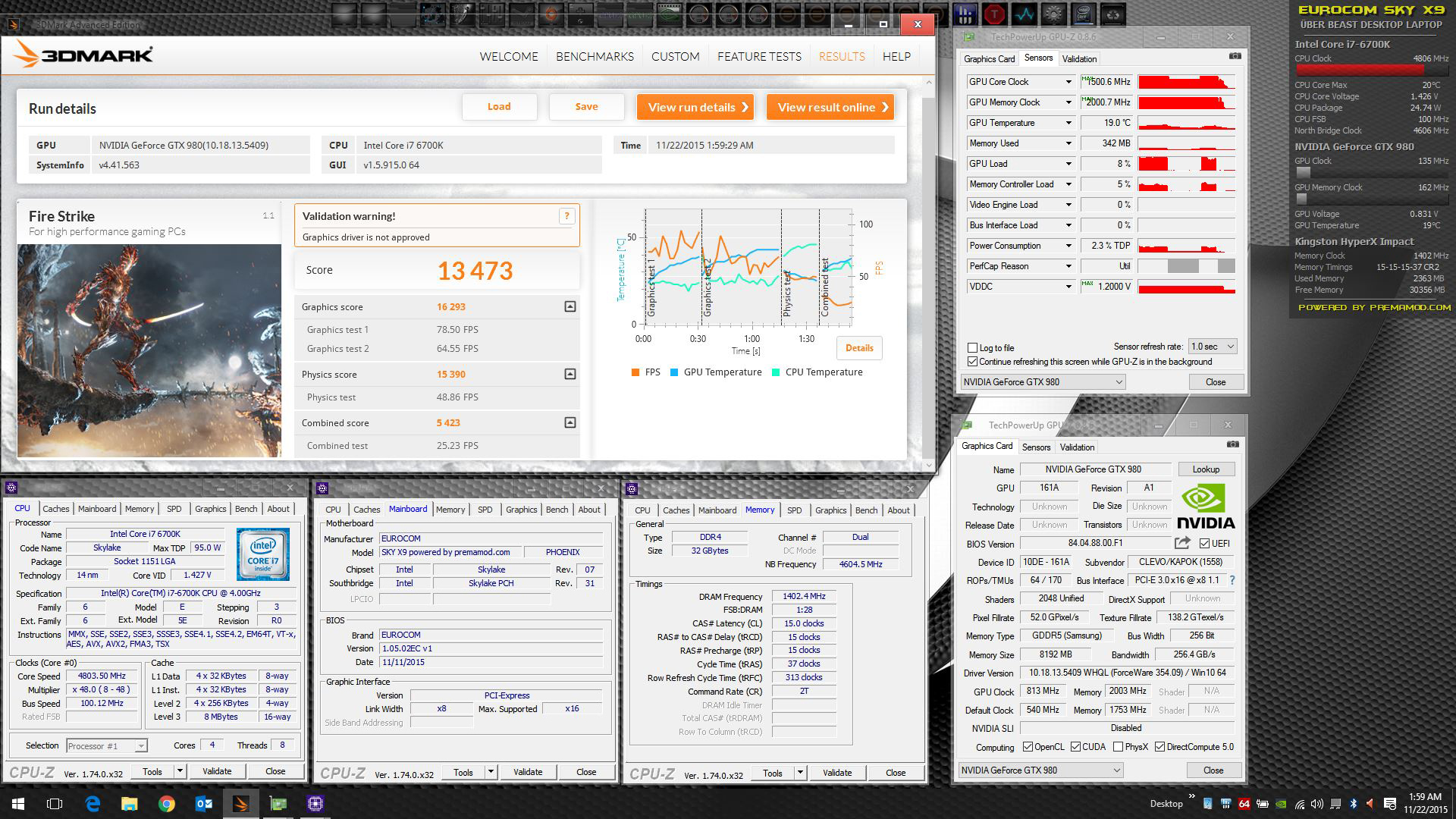Switch to the Validation tab in GPU-Z Sensors window

pyautogui.click(x=1079, y=59)
